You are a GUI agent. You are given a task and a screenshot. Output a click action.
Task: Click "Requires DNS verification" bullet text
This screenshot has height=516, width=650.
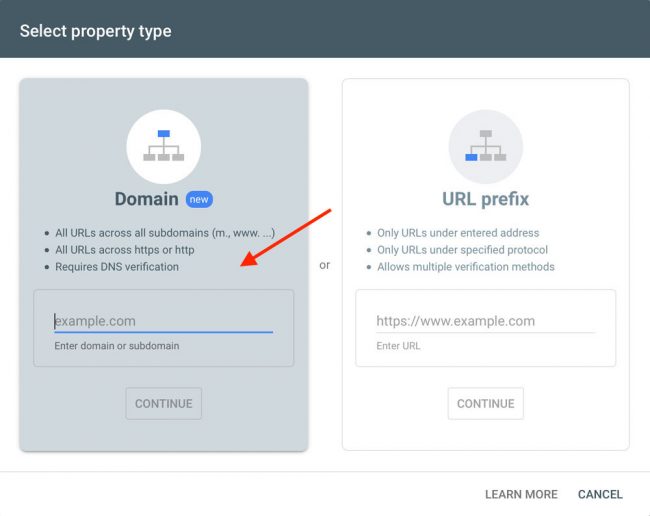[117, 267]
